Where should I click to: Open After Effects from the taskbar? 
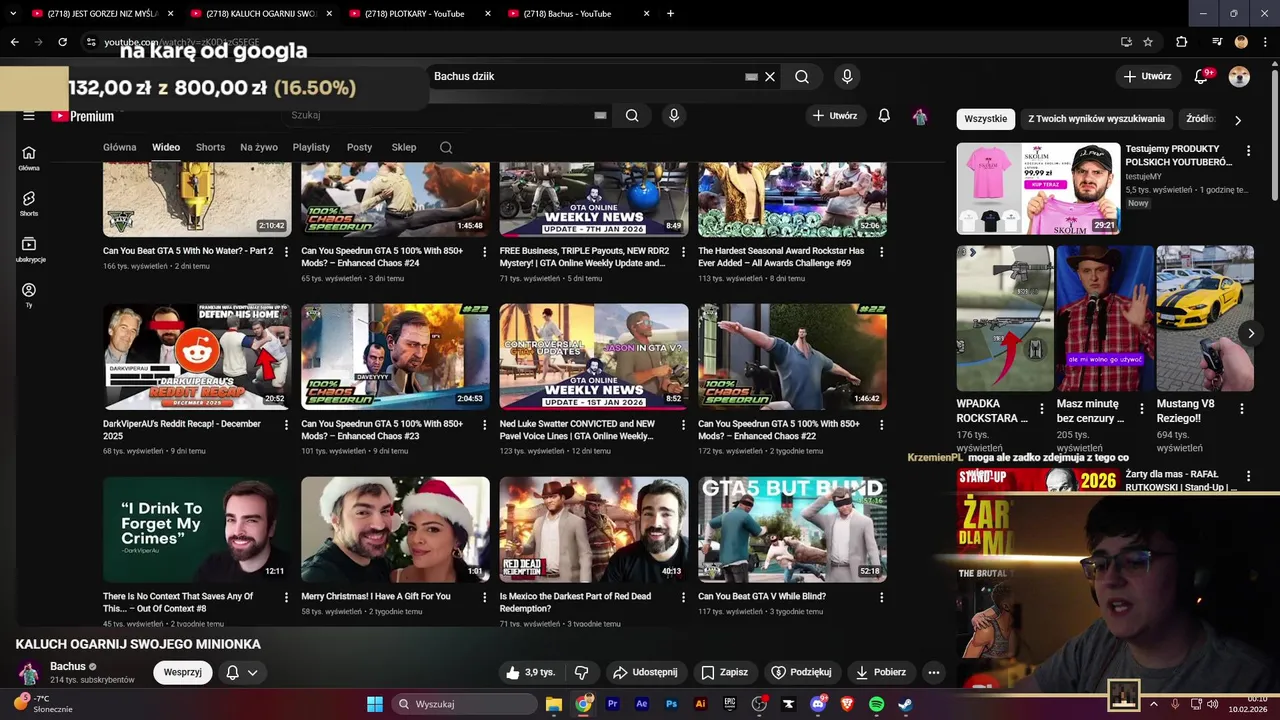642,704
